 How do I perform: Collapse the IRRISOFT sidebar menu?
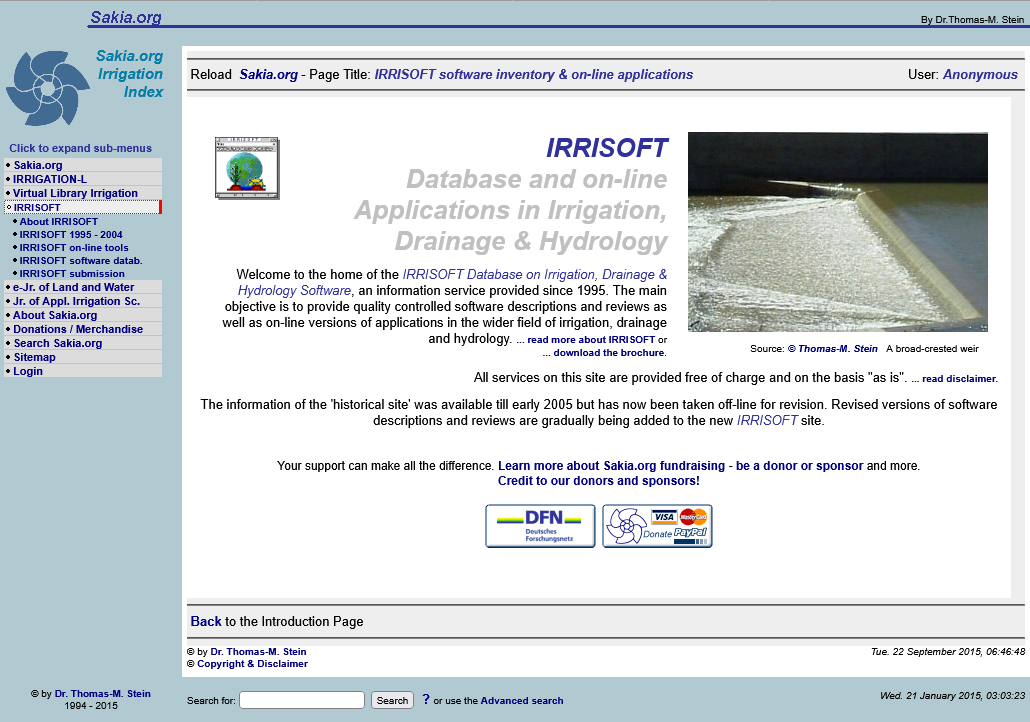83,208
